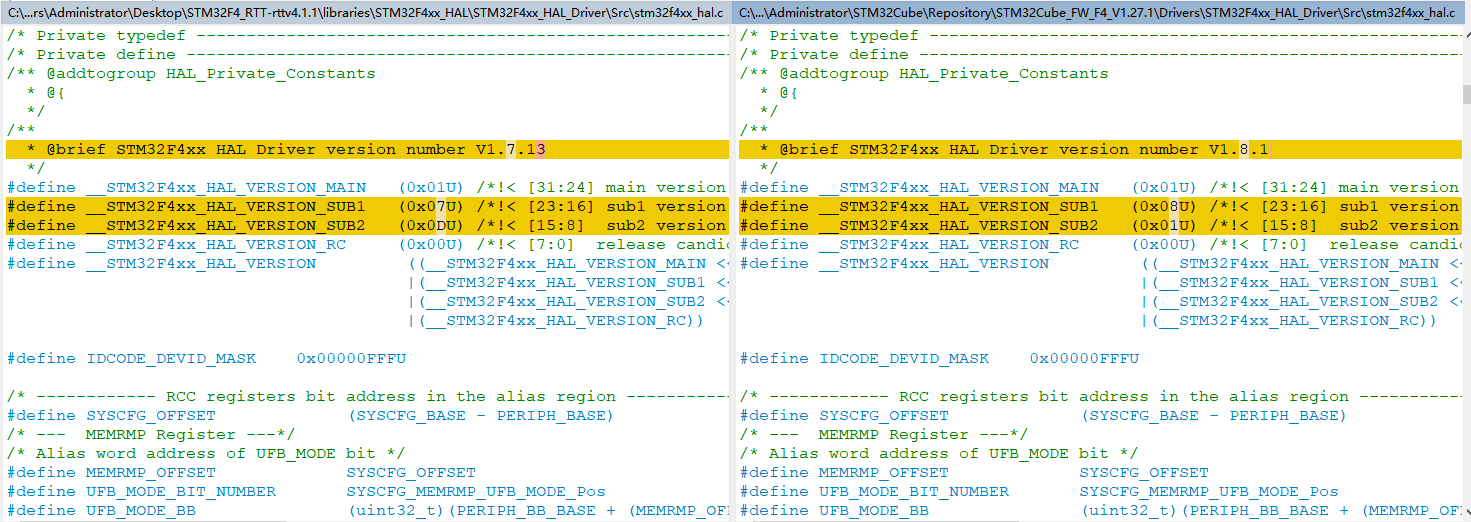Click the MEMRMP Register comment in the STM32Cube_FW_F4 pane

point(884,435)
